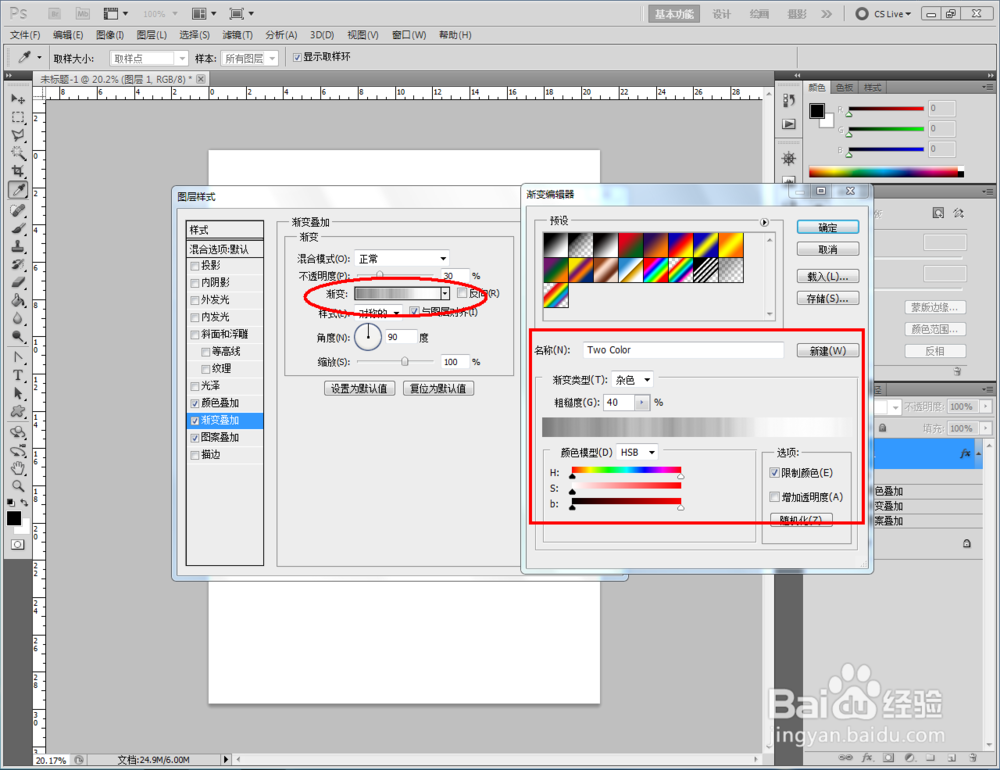Screen dimensions: 1000x770
Task: Uncheck the 图案叠加 pattern overlay style
Action: [x=195, y=438]
